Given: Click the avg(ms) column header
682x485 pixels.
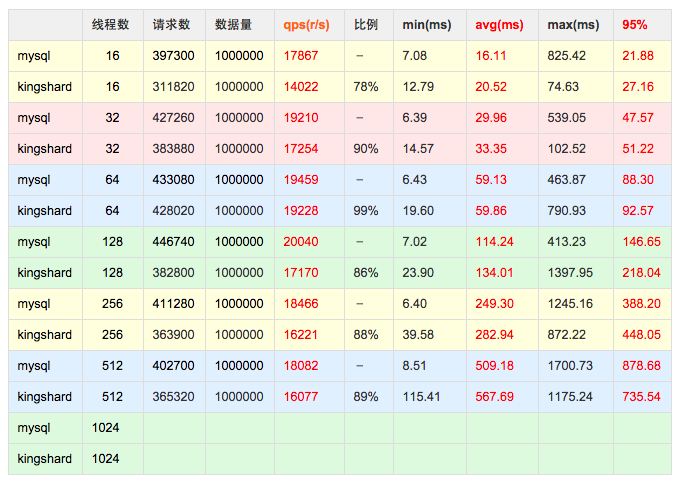Looking at the screenshot, I should pos(499,25).
